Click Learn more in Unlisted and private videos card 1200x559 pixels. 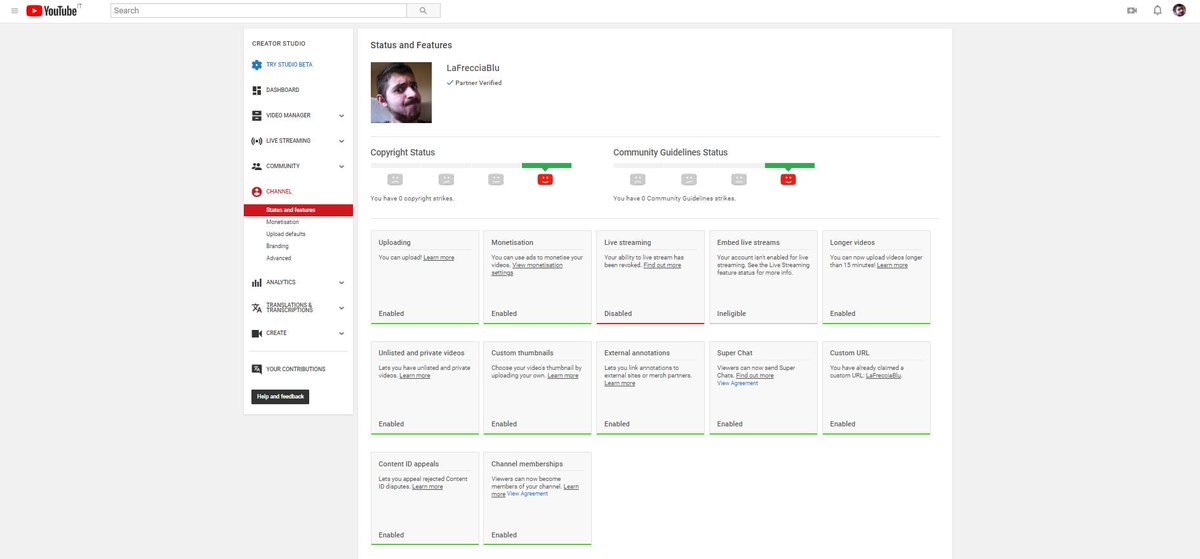pyautogui.click(x=415, y=376)
